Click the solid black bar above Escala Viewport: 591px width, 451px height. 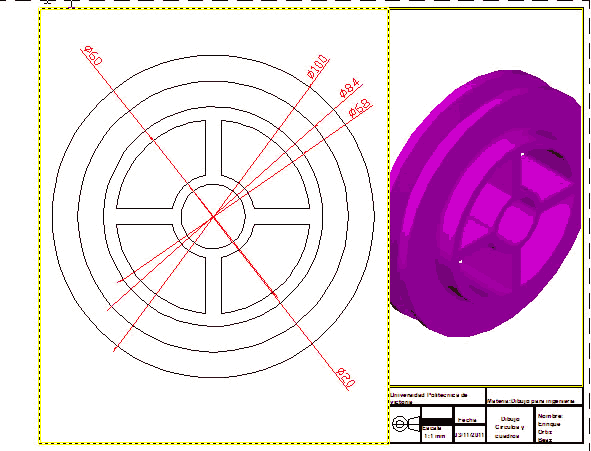pos(436,422)
